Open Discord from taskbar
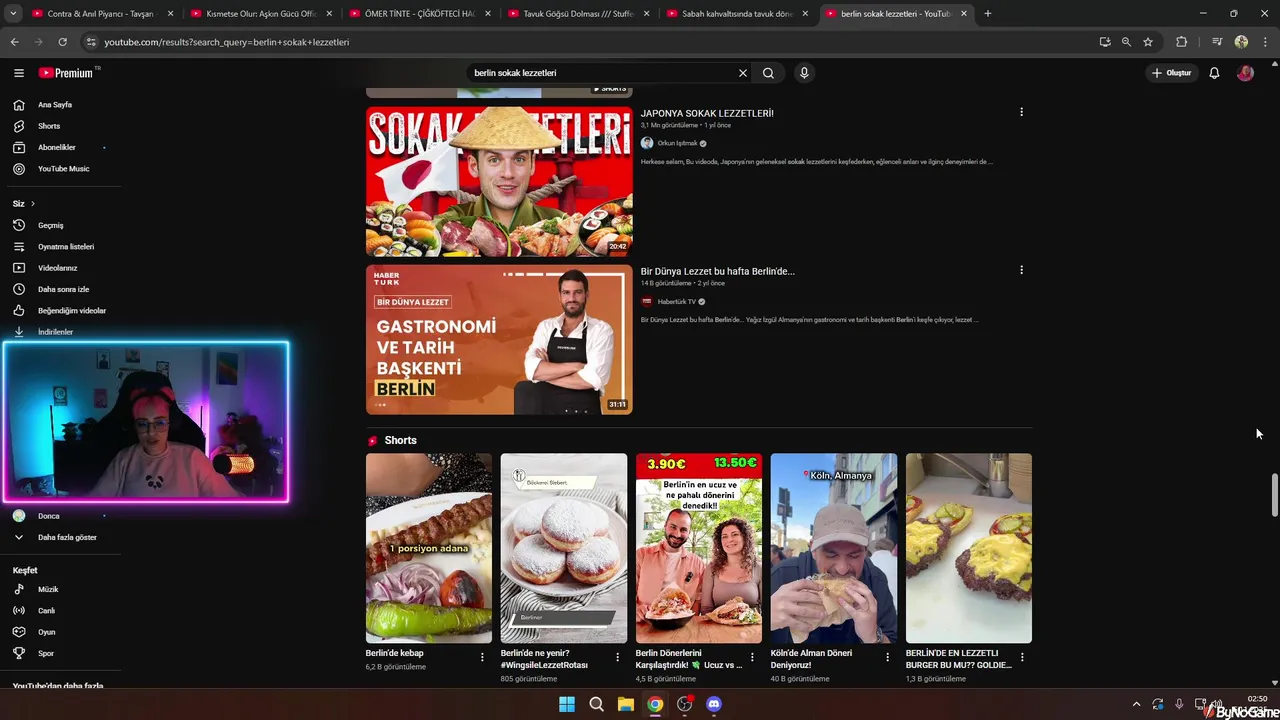The height and width of the screenshot is (720, 1280). (x=714, y=704)
